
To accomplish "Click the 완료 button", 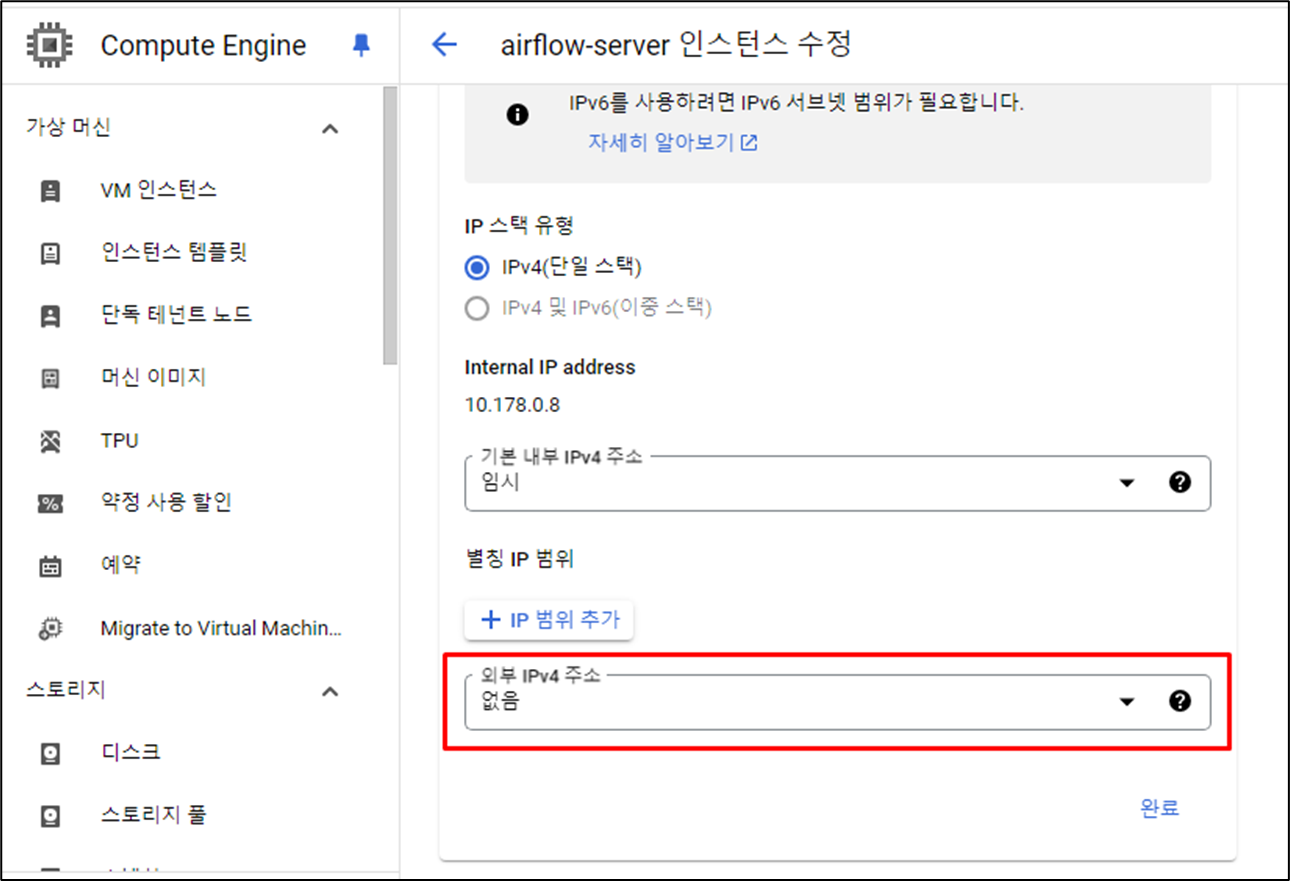I will 1160,808.
